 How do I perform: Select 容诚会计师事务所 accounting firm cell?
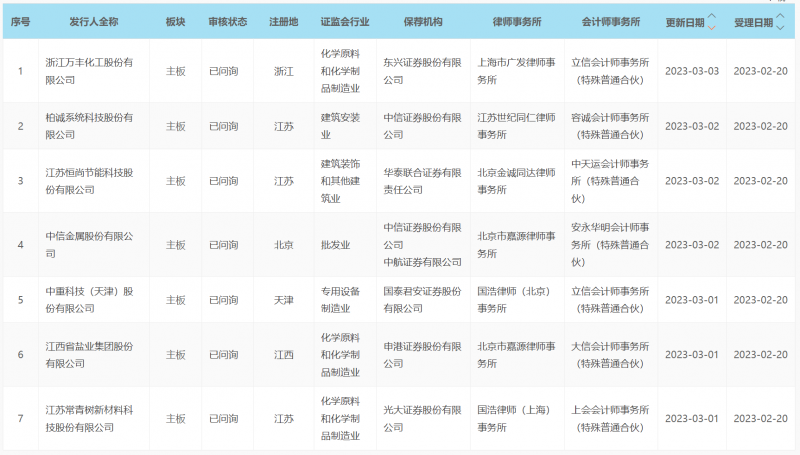pyautogui.click(x=610, y=126)
